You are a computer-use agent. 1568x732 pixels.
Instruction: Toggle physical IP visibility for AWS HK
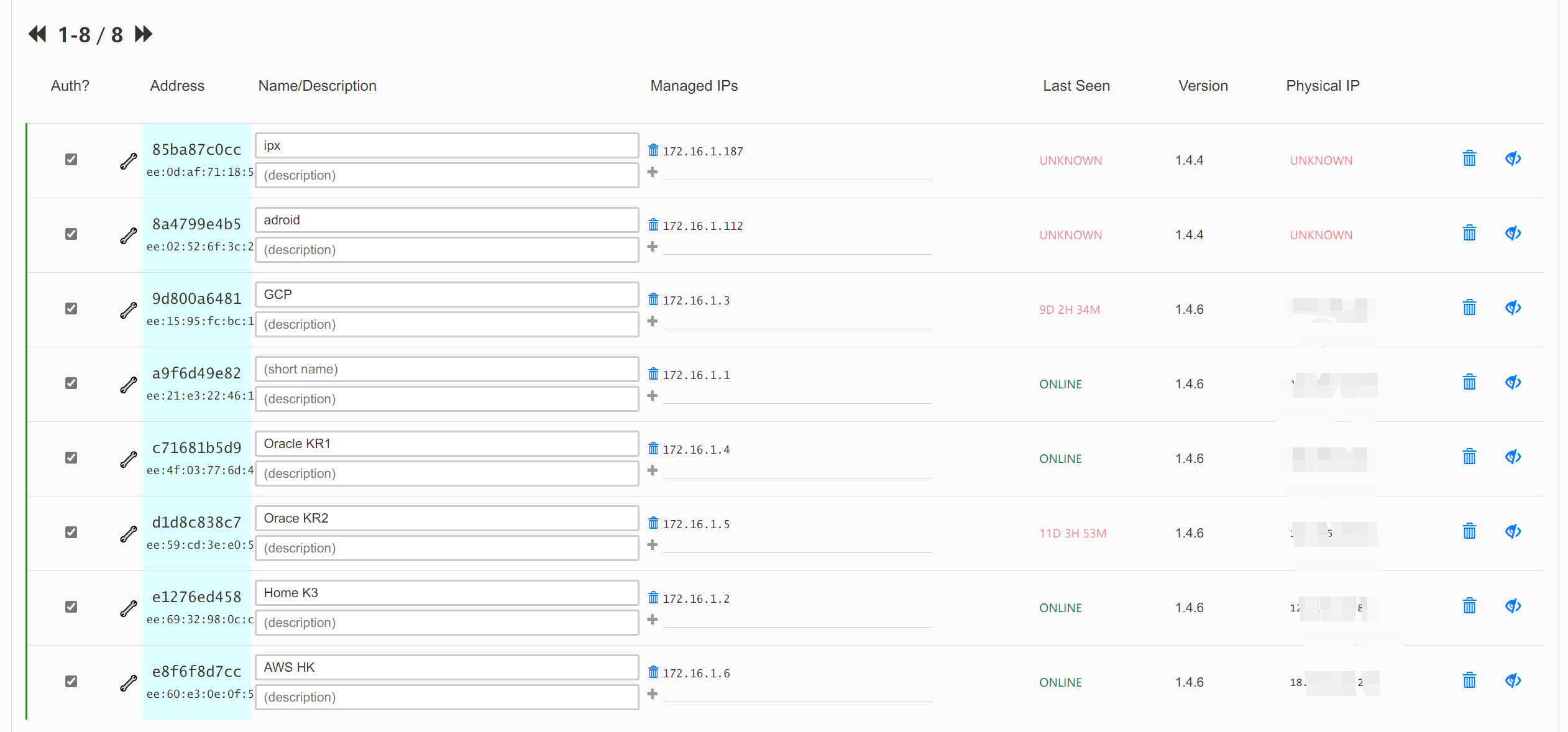point(1513,680)
